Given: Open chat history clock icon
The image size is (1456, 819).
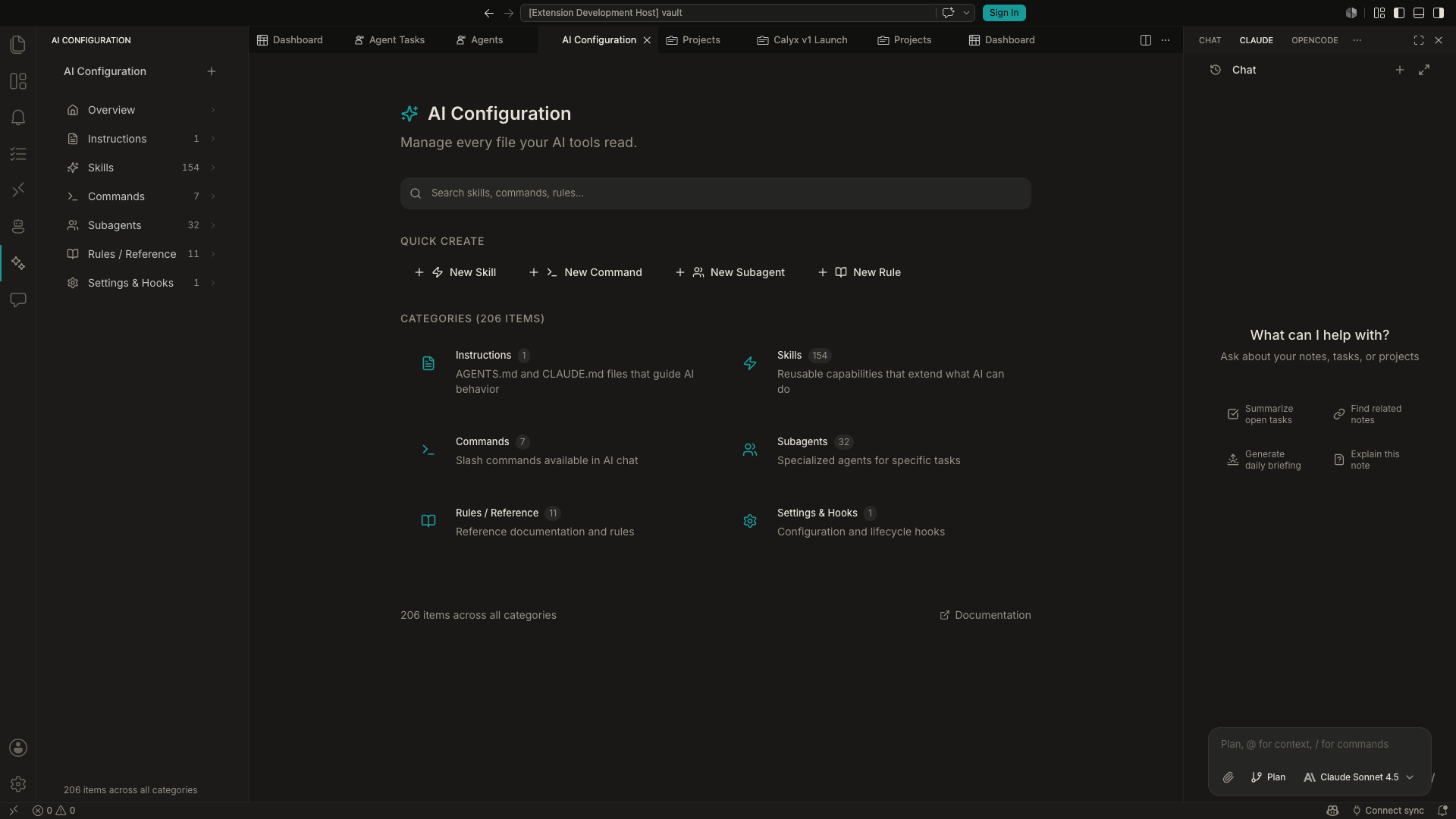Looking at the screenshot, I should click(x=1216, y=70).
